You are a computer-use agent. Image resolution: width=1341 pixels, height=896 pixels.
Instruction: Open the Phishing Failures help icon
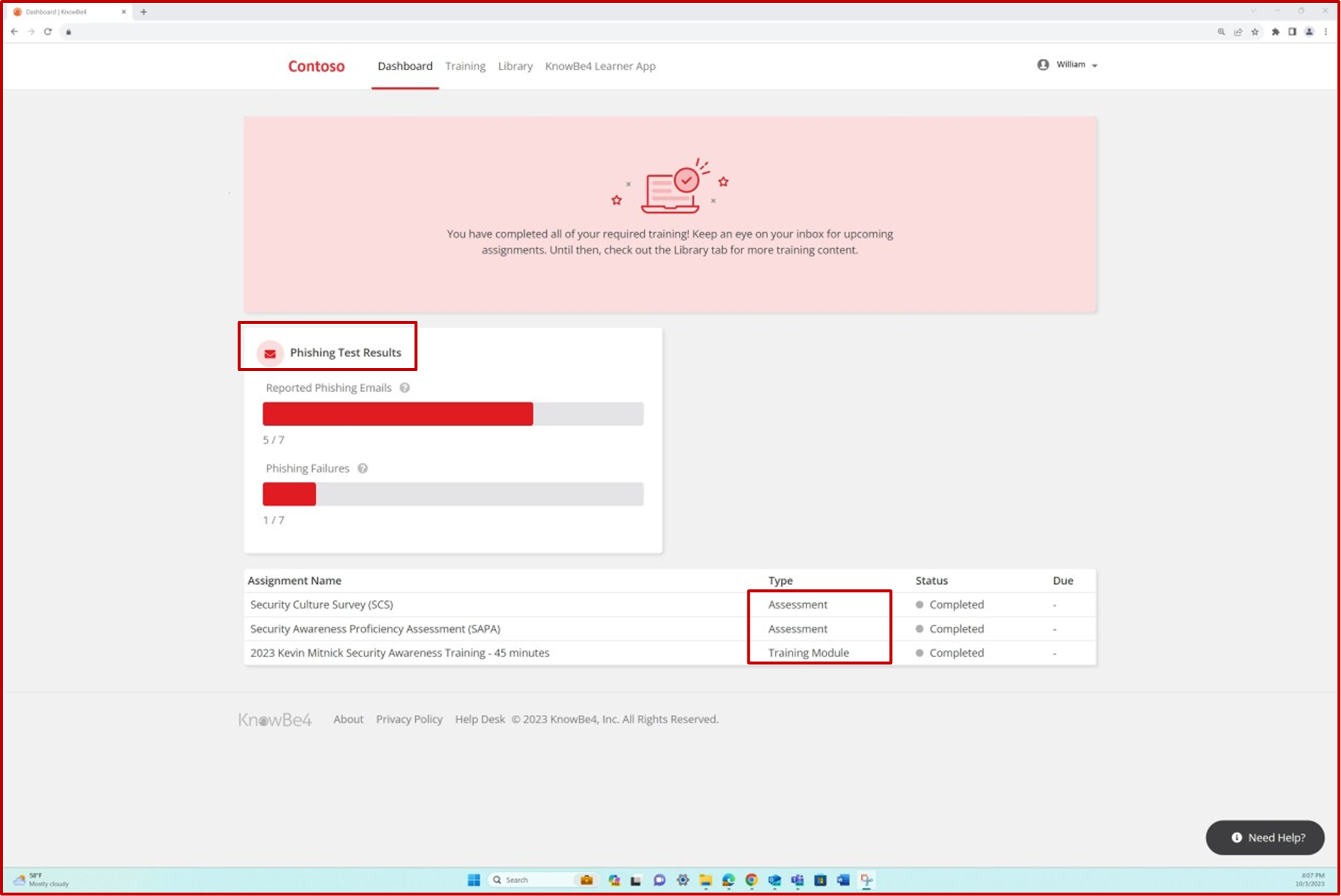[362, 468]
